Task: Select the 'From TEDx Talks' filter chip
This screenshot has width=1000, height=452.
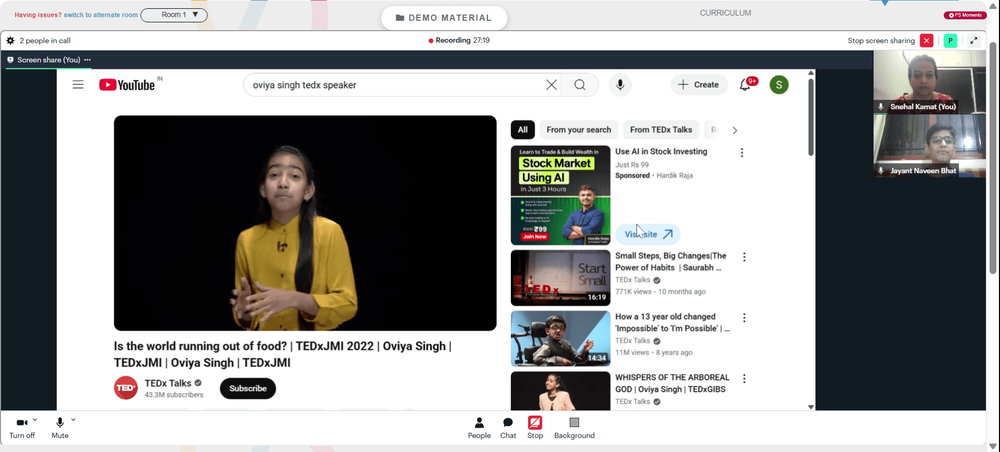Action: [661, 130]
